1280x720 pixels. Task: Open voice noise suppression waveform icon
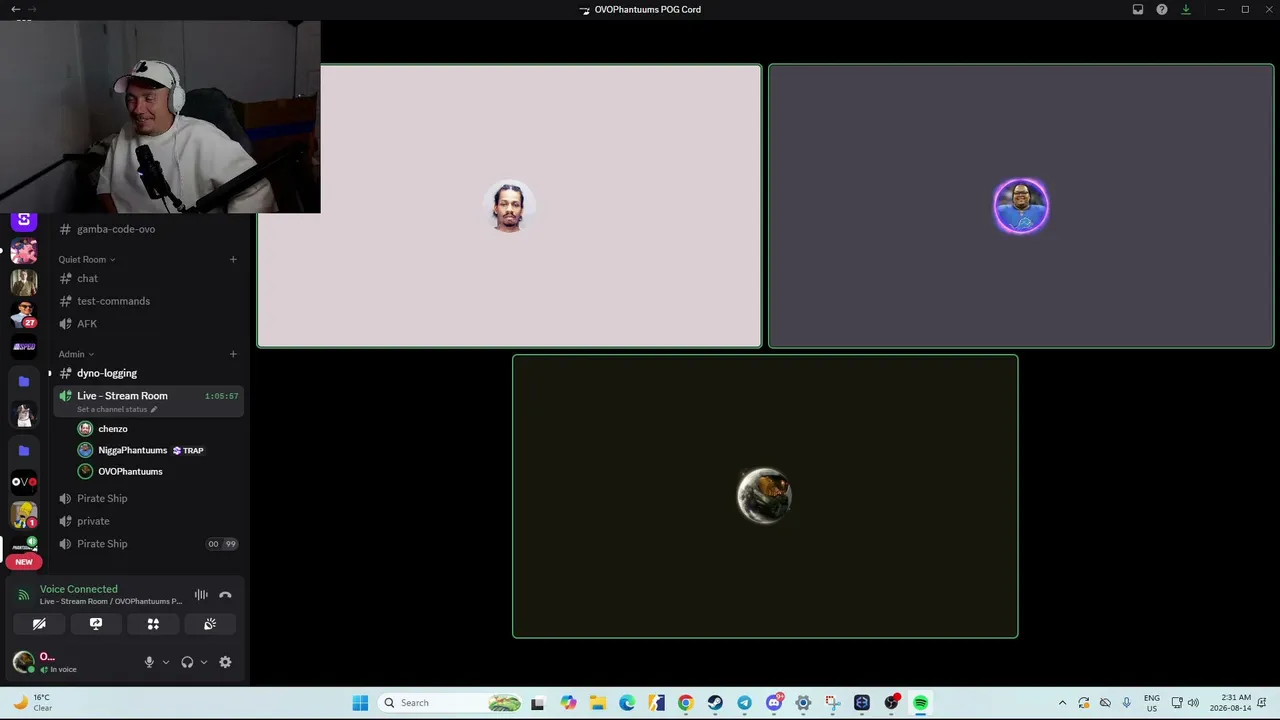(201, 595)
